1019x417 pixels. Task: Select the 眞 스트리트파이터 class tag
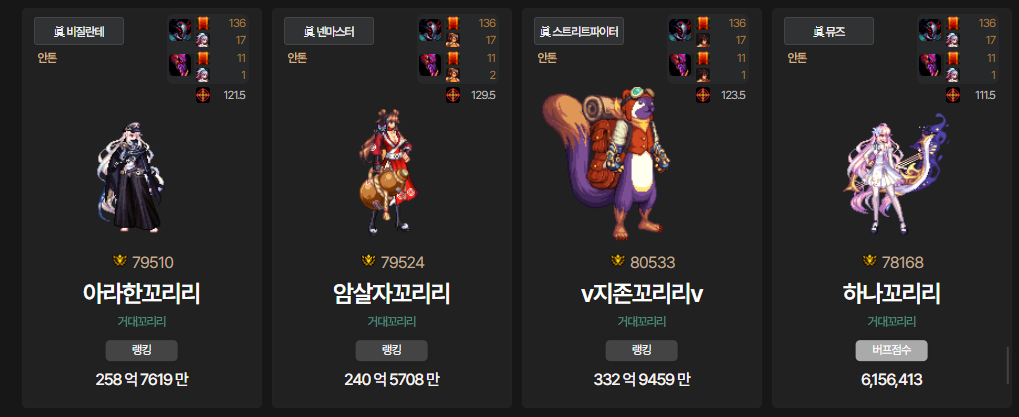(579, 31)
